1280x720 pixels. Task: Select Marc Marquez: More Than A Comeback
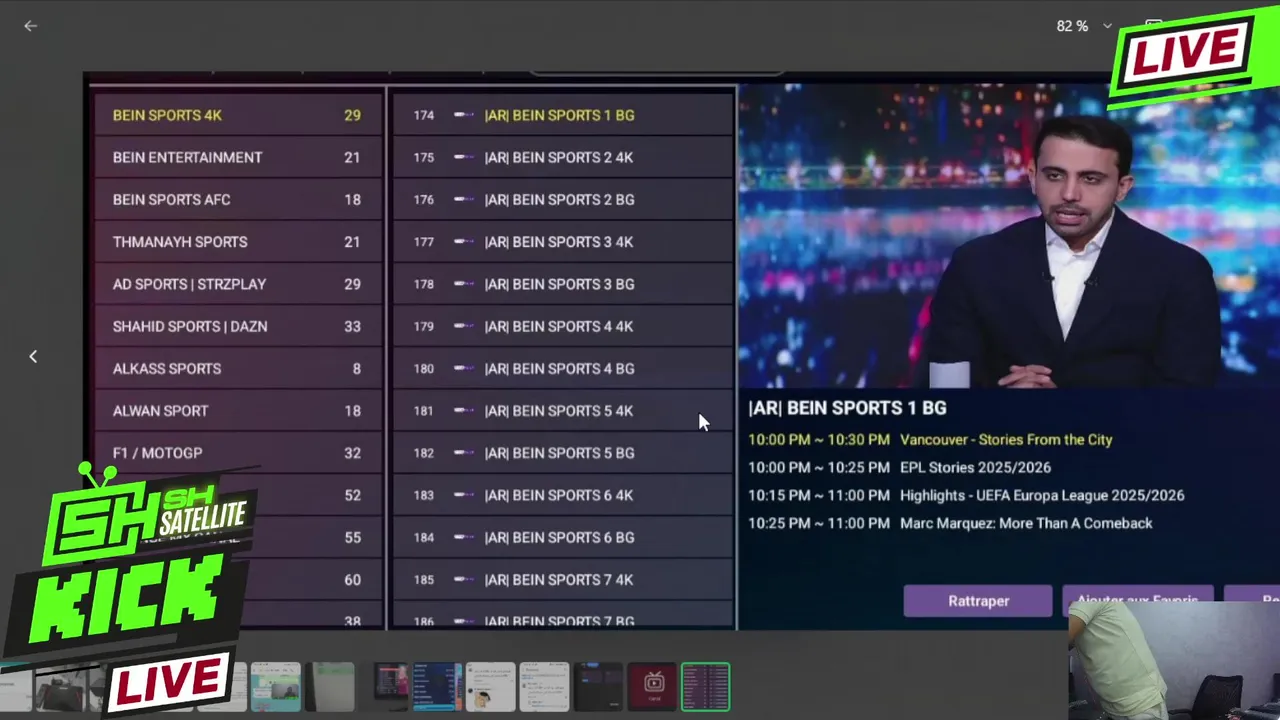coord(950,523)
